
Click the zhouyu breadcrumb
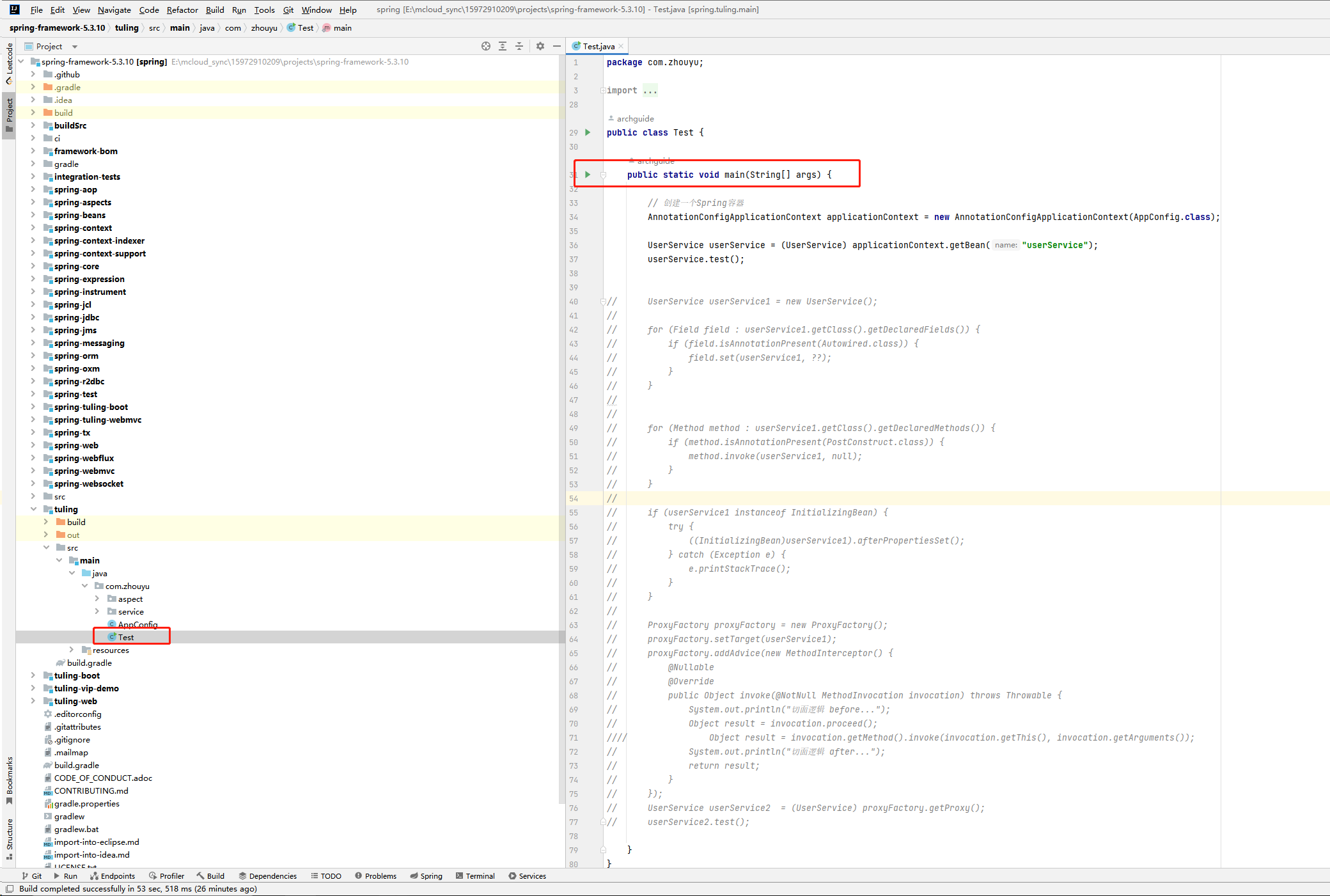click(264, 28)
